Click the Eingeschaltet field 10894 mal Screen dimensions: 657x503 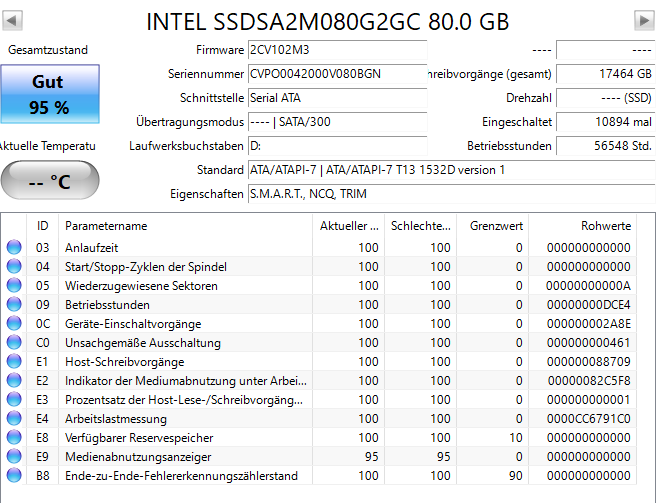(605, 122)
